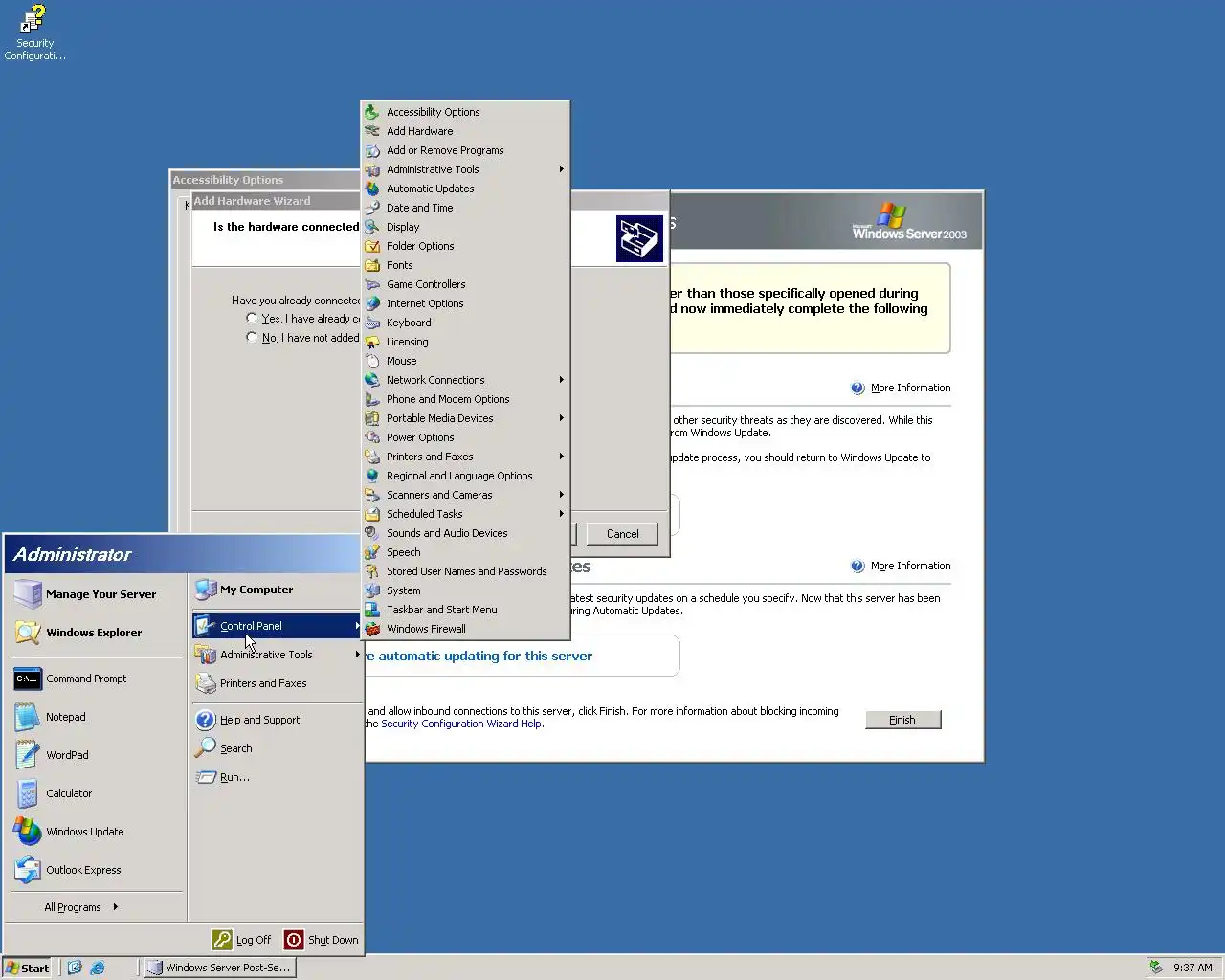
Task: Open Run from the Start menu
Action: click(x=277, y=777)
